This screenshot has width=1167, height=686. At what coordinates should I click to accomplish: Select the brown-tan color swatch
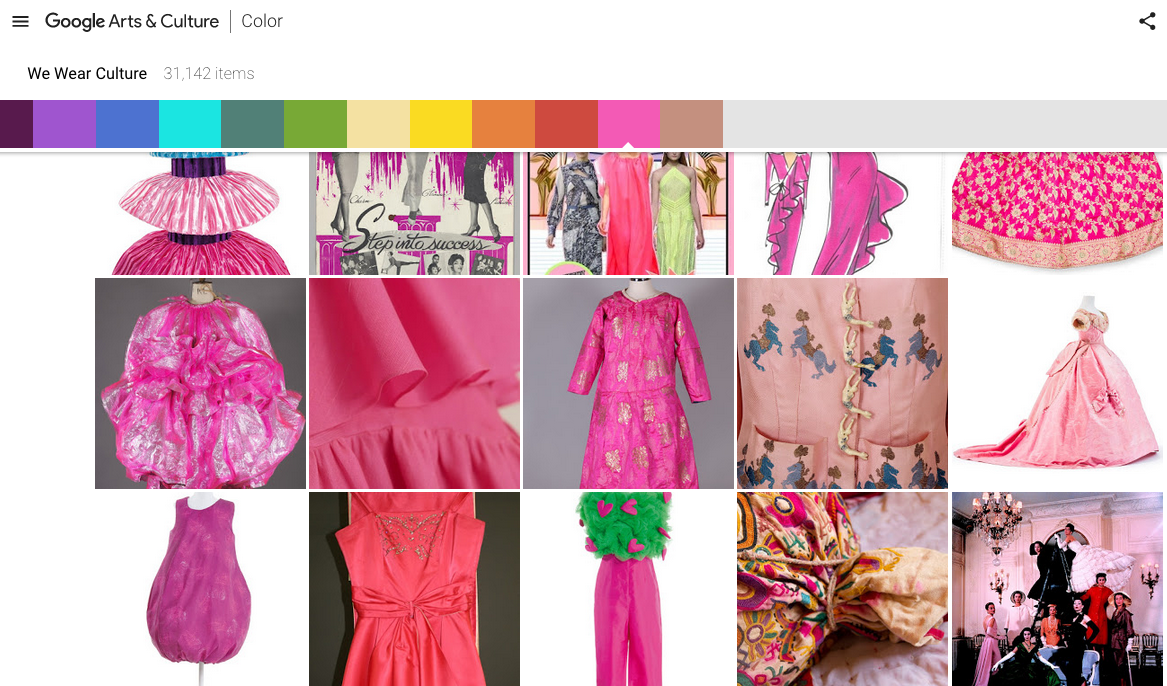click(691, 124)
